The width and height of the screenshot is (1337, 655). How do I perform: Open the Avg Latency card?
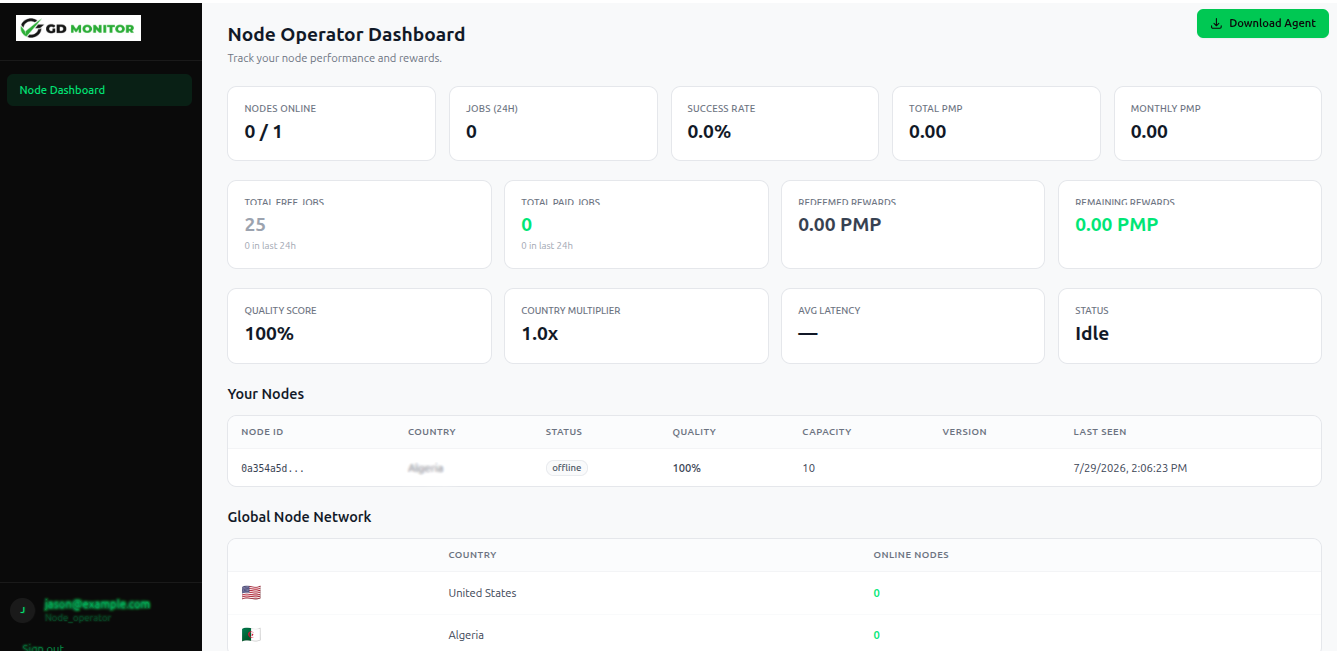click(x=912, y=326)
